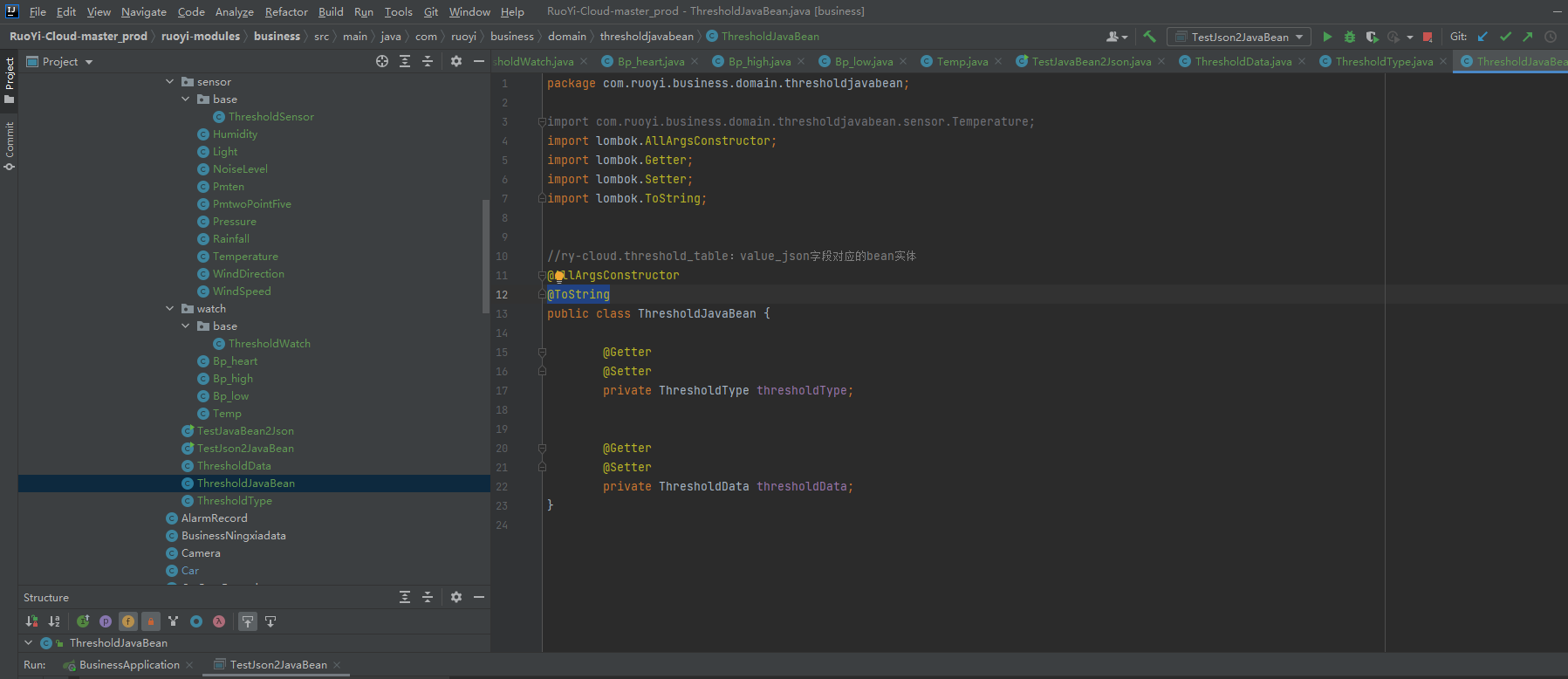Click the Project tree vertical scrollbar
The height and width of the screenshot is (679, 1568).
(x=486, y=255)
